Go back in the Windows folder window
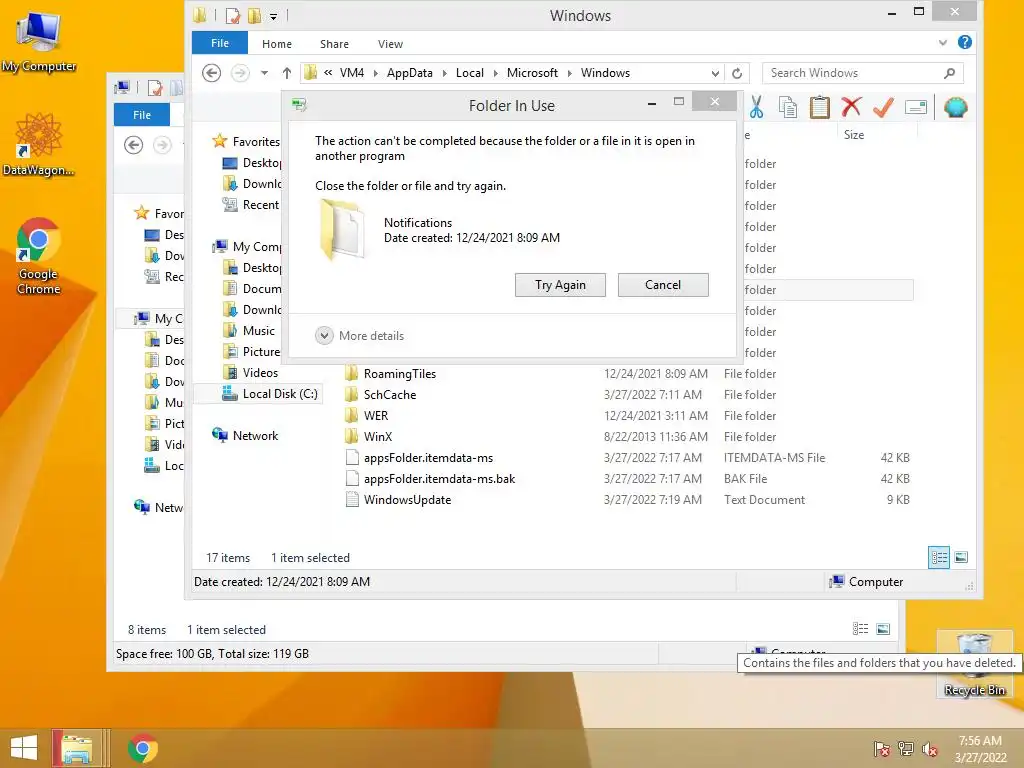1024x768 pixels. (x=211, y=72)
